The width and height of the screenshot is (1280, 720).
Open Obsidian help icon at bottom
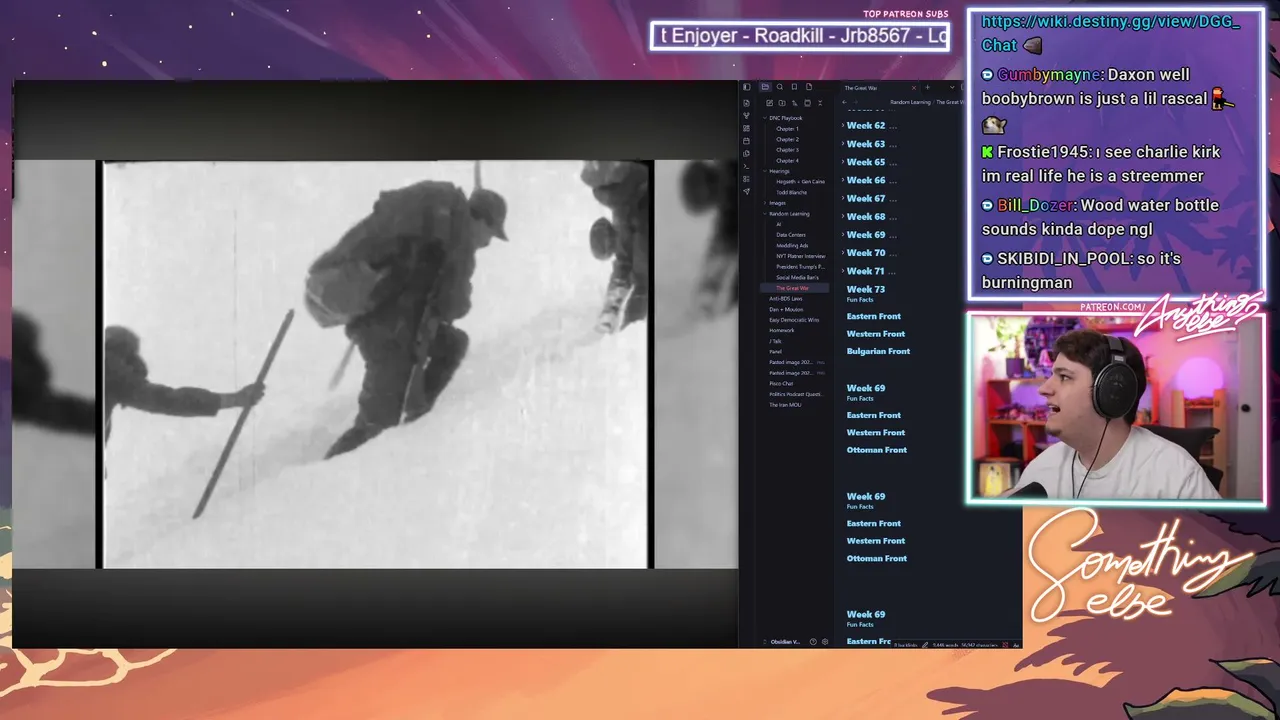(813, 642)
